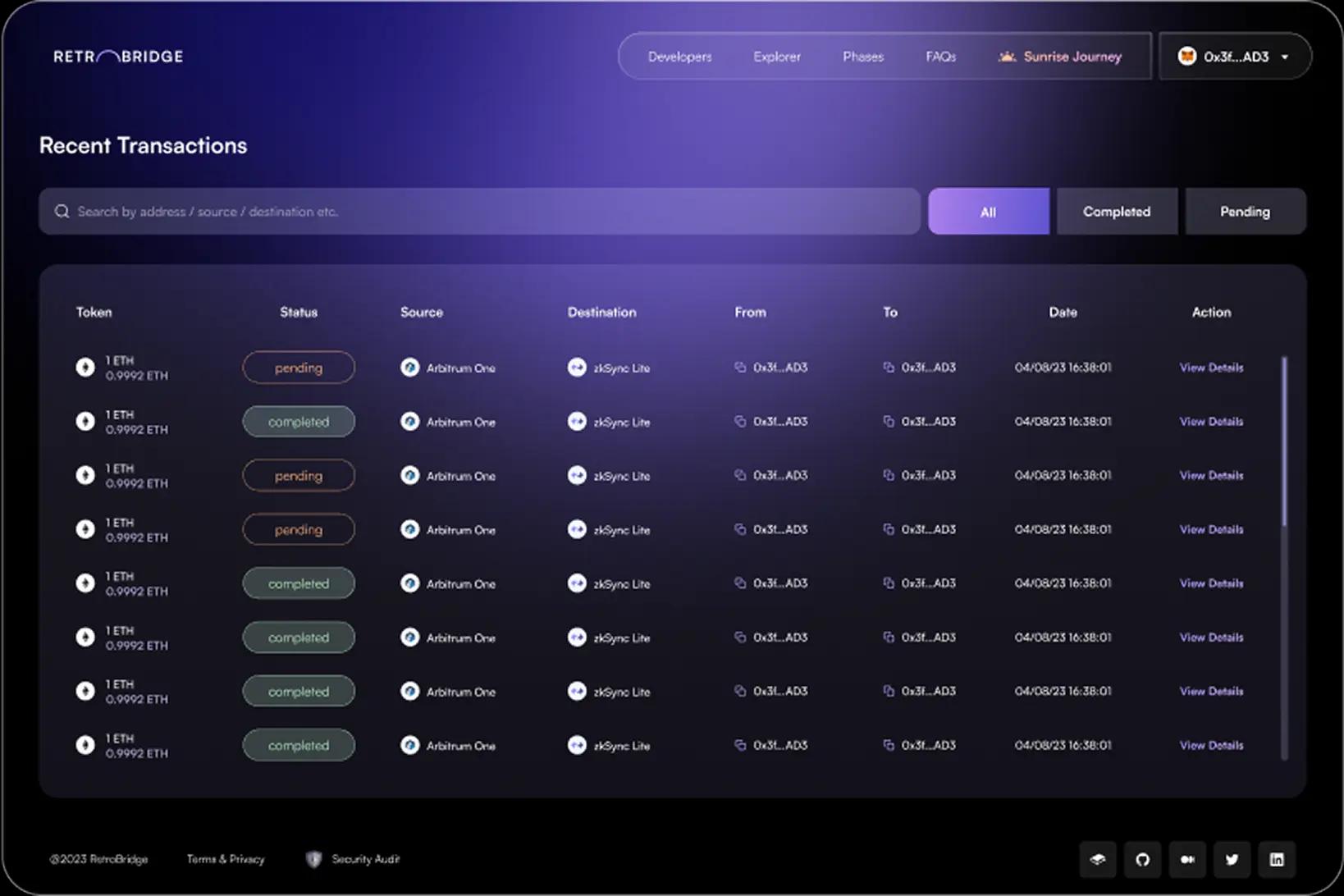The width and height of the screenshot is (1344, 896).
Task: Open the Terms & Privacy footer link
Action: click(226, 859)
